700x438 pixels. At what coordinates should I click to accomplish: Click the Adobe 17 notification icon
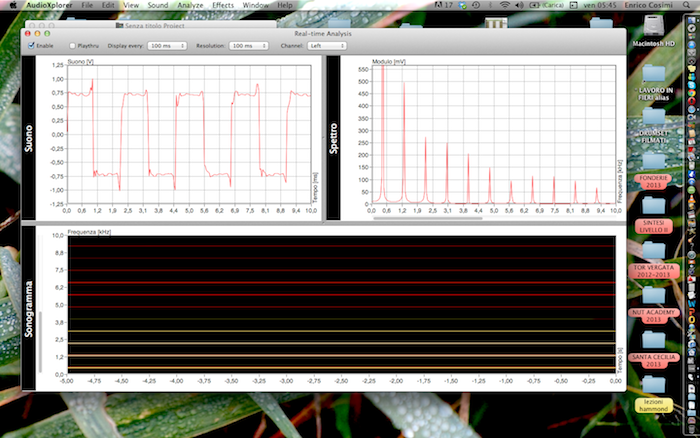point(443,5)
